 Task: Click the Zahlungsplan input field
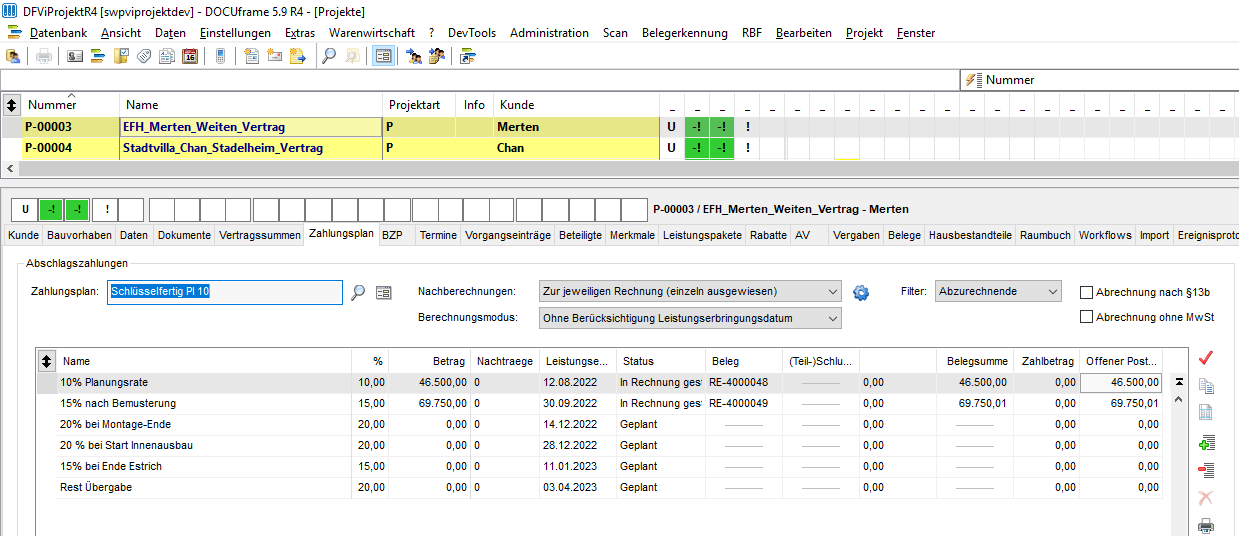tap(225, 292)
